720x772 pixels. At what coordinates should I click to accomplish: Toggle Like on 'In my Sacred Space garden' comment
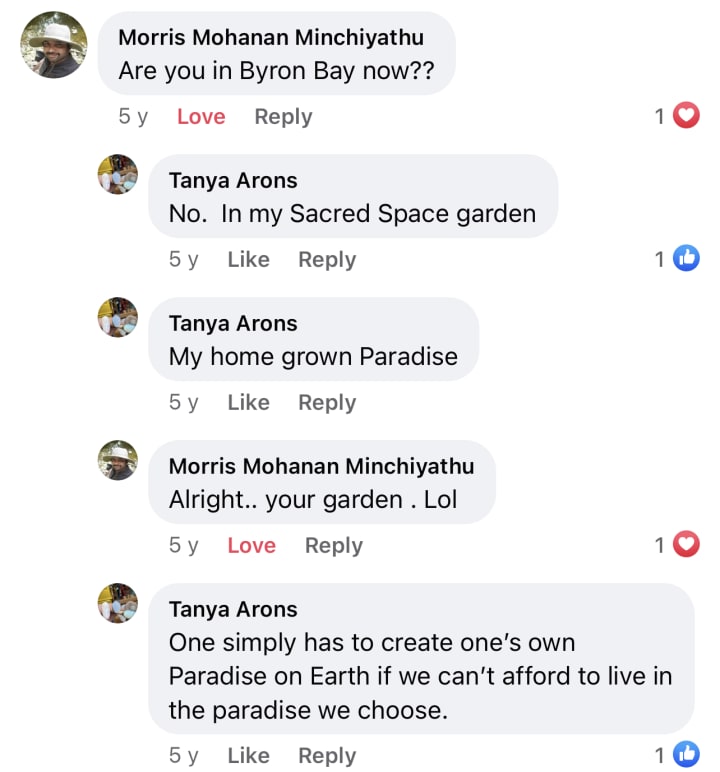pos(248,259)
